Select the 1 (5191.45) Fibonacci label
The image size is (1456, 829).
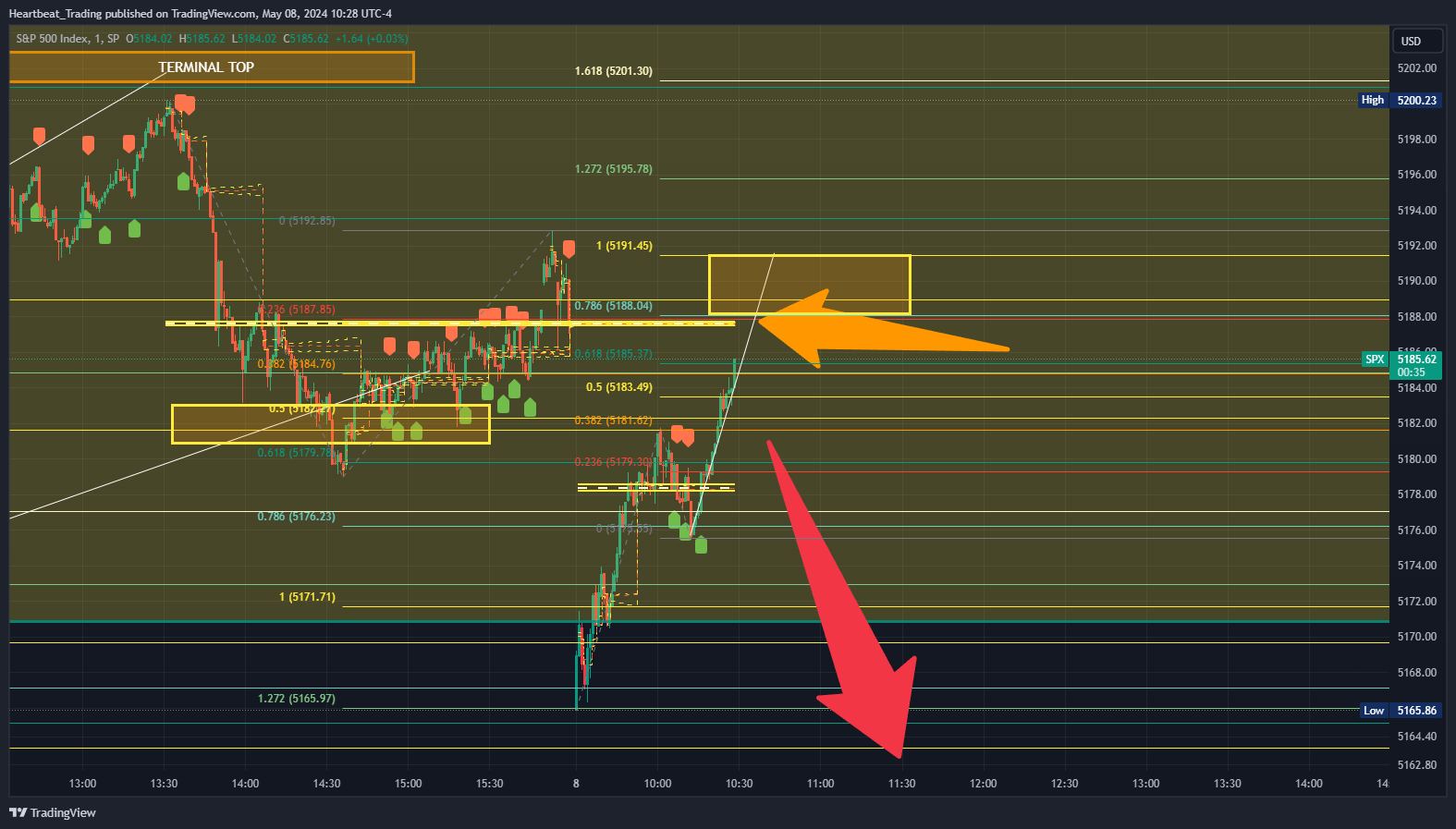coord(624,246)
